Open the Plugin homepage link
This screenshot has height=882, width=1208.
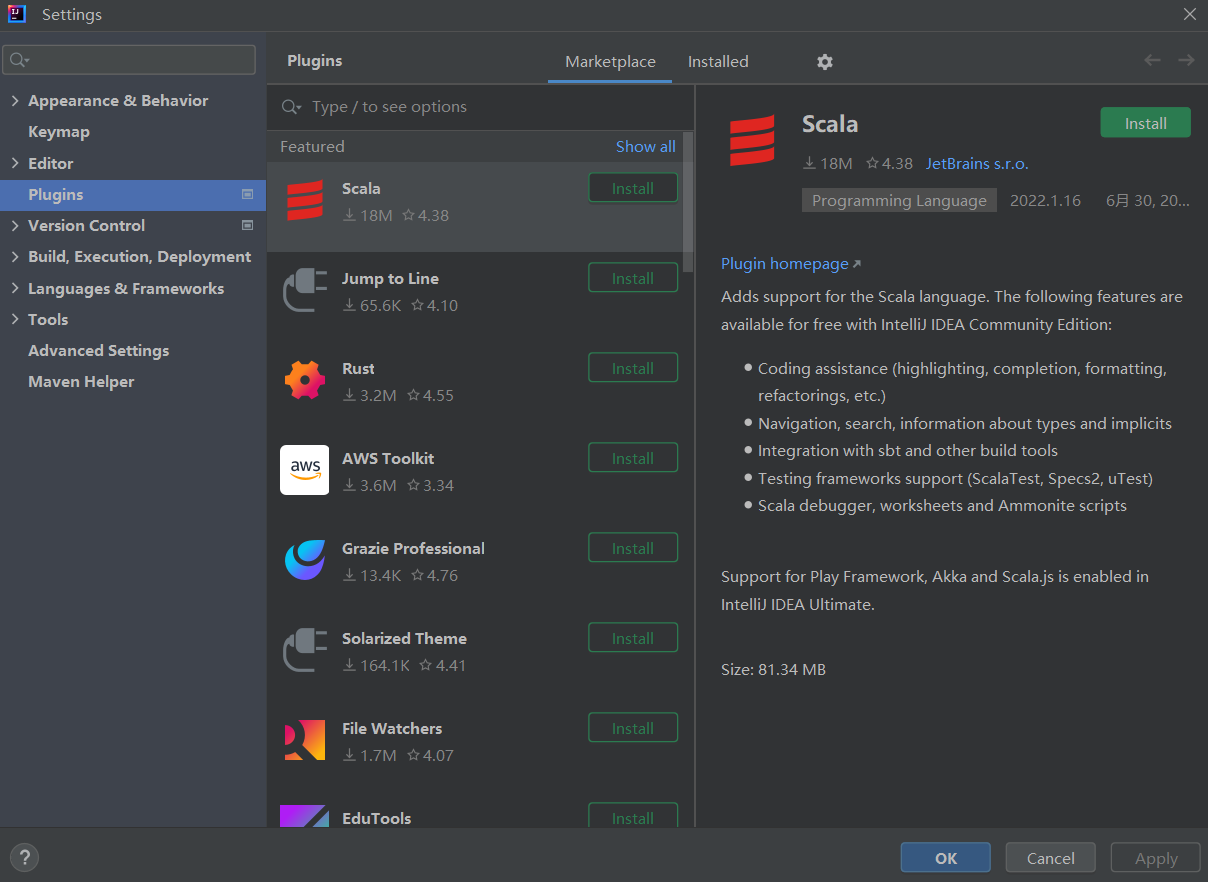pyautogui.click(x=785, y=264)
